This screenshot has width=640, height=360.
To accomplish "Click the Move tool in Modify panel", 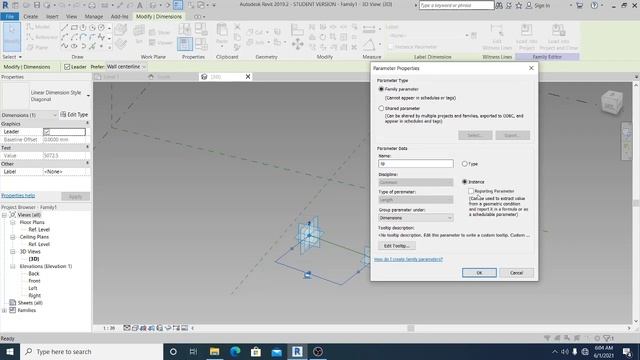I will 298,44.
